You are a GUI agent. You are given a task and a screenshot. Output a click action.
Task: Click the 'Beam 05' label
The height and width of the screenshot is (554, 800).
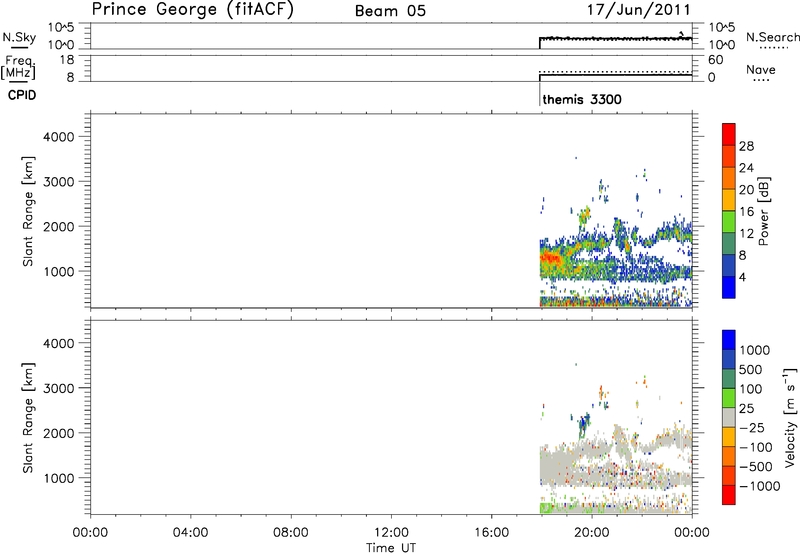[390, 11]
